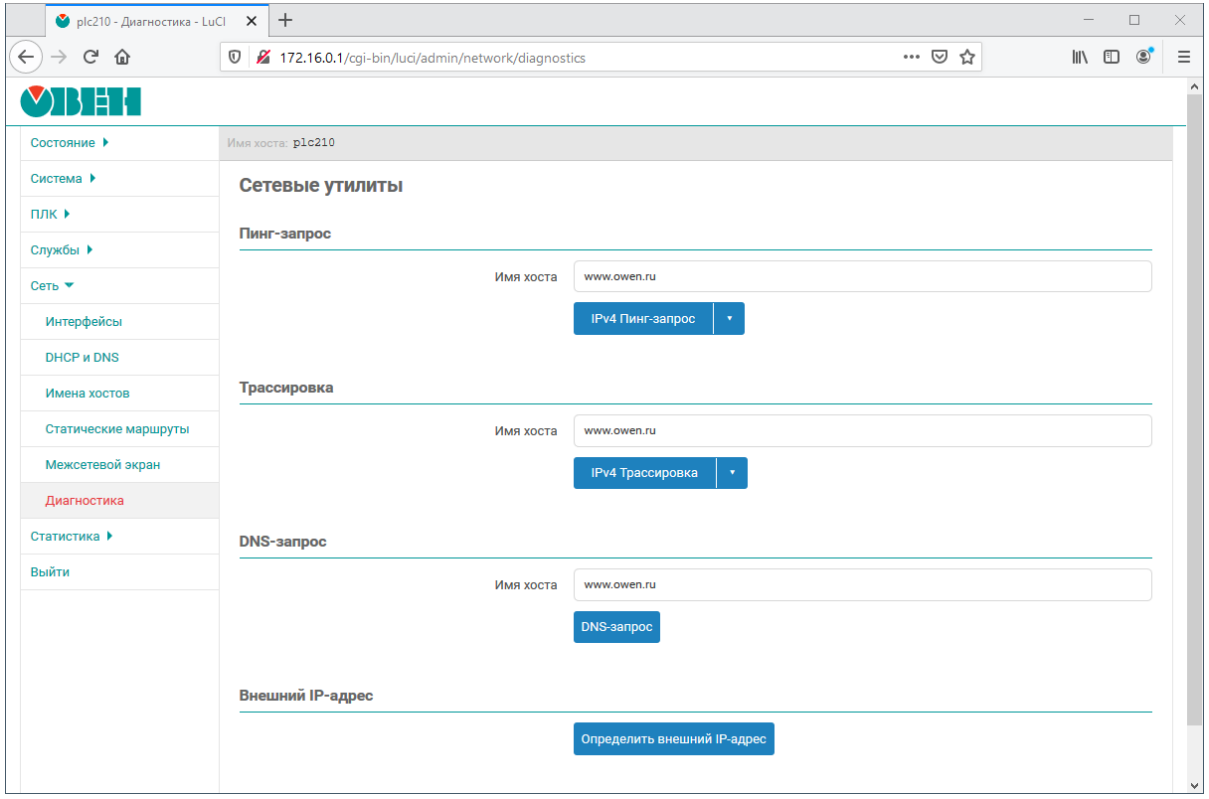1209x799 pixels.
Task: Click Определить внешний IP-адрес button
Action: (673, 740)
